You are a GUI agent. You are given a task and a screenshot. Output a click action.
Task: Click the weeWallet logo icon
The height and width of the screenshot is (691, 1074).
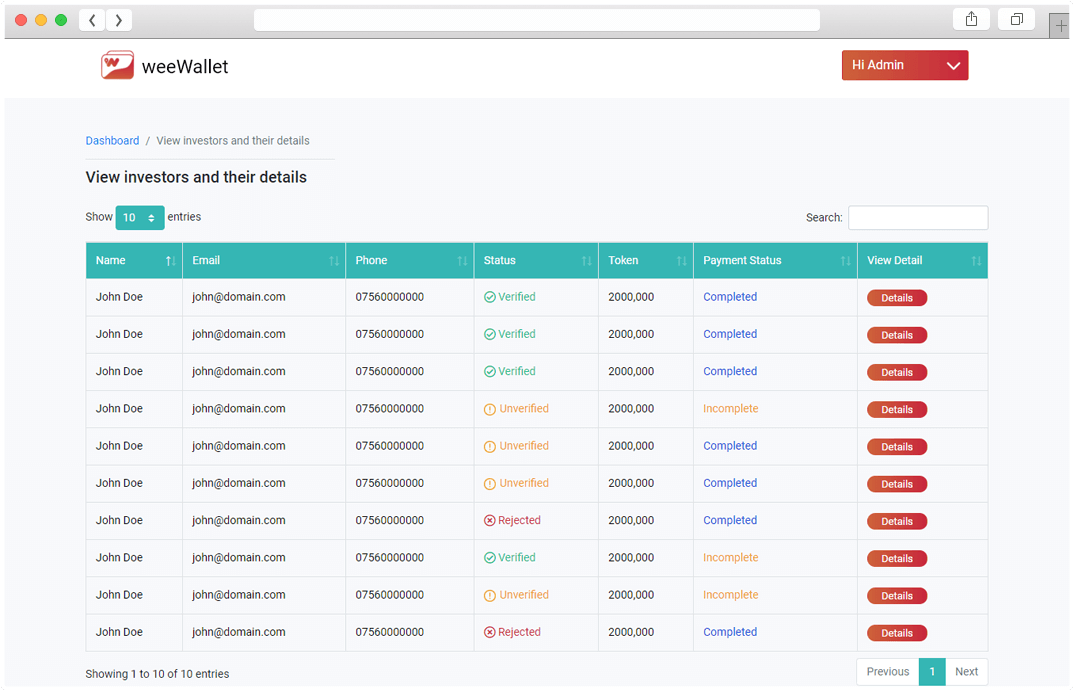[x=117, y=66]
